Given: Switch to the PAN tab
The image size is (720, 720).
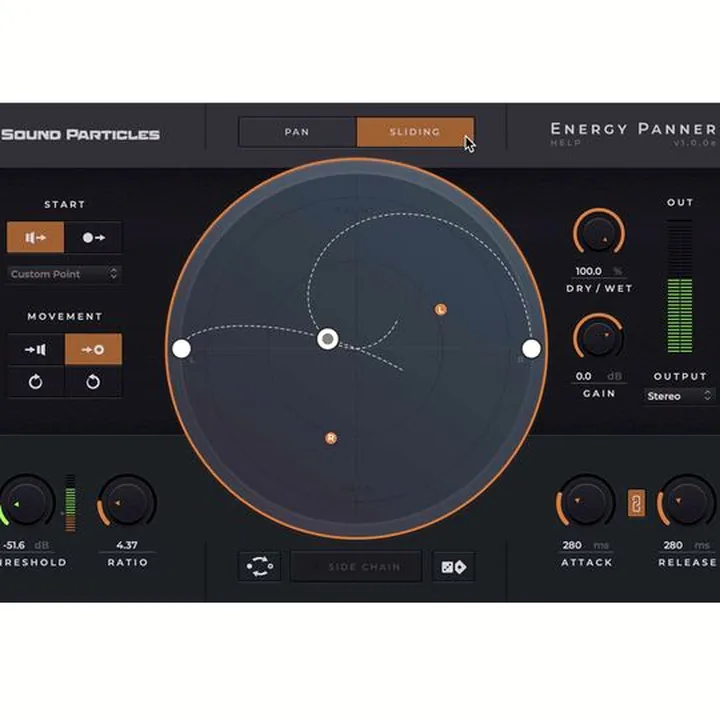Looking at the screenshot, I should point(298,132).
